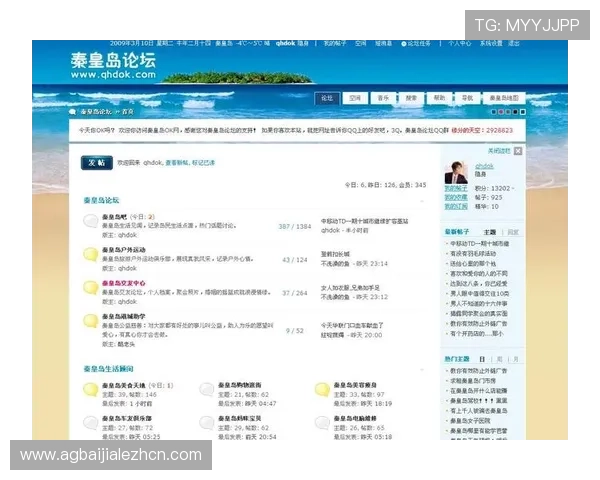Viewport: 600px width, 480px height.
Task: Open 秦皇岛吧 board title
Action: (114, 217)
